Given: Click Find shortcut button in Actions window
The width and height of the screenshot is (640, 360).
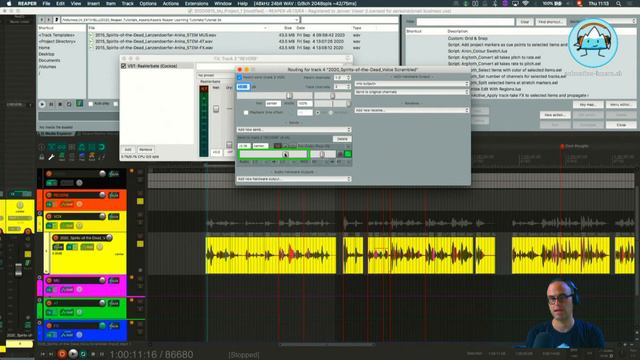Looking at the screenshot, I should tap(550, 22).
